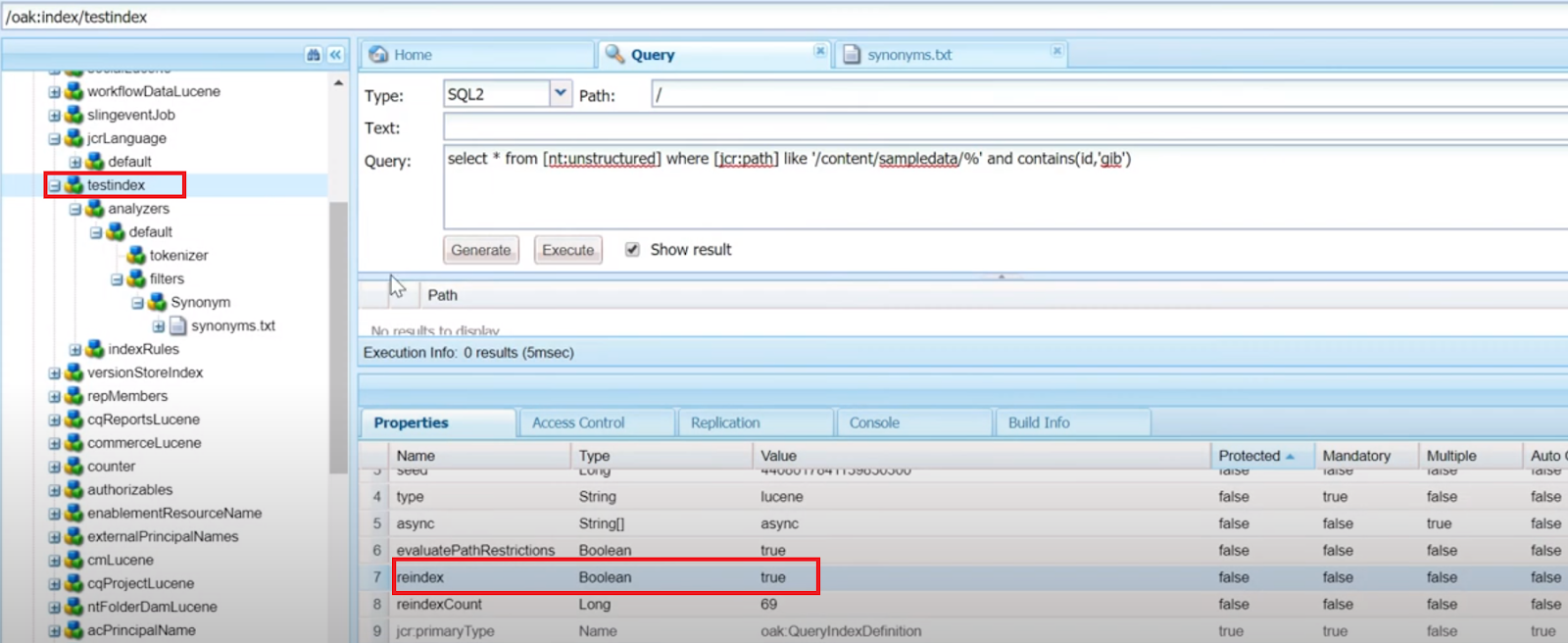Image resolution: width=1568 pixels, height=643 pixels.
Task: Click the repMembers node icon
Action: [x=73, y=396]
